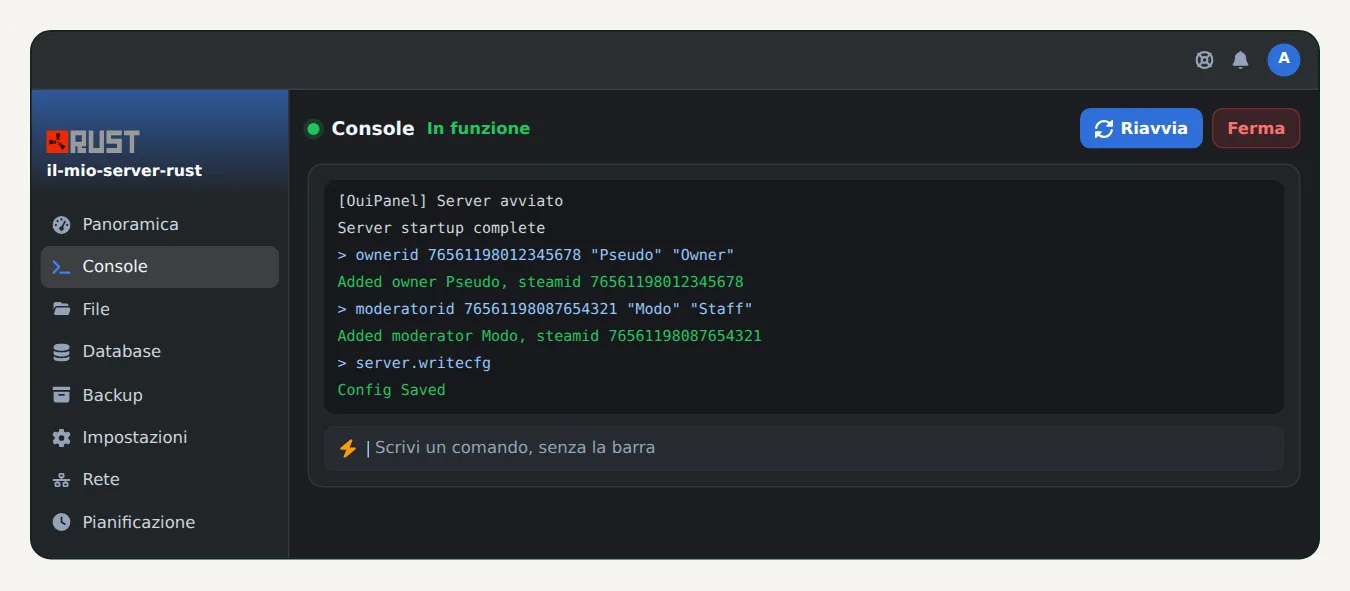The width and height of the screenshot is (1350, 591).
Task: Click the "> server.writecfg" log line
Action: [x=414, y=363]
